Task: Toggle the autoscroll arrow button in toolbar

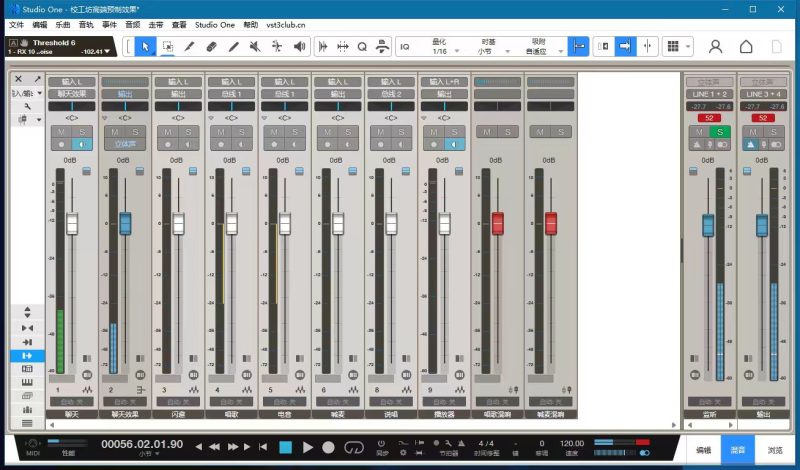Action: pyautogui.click(x=626, y=47)
